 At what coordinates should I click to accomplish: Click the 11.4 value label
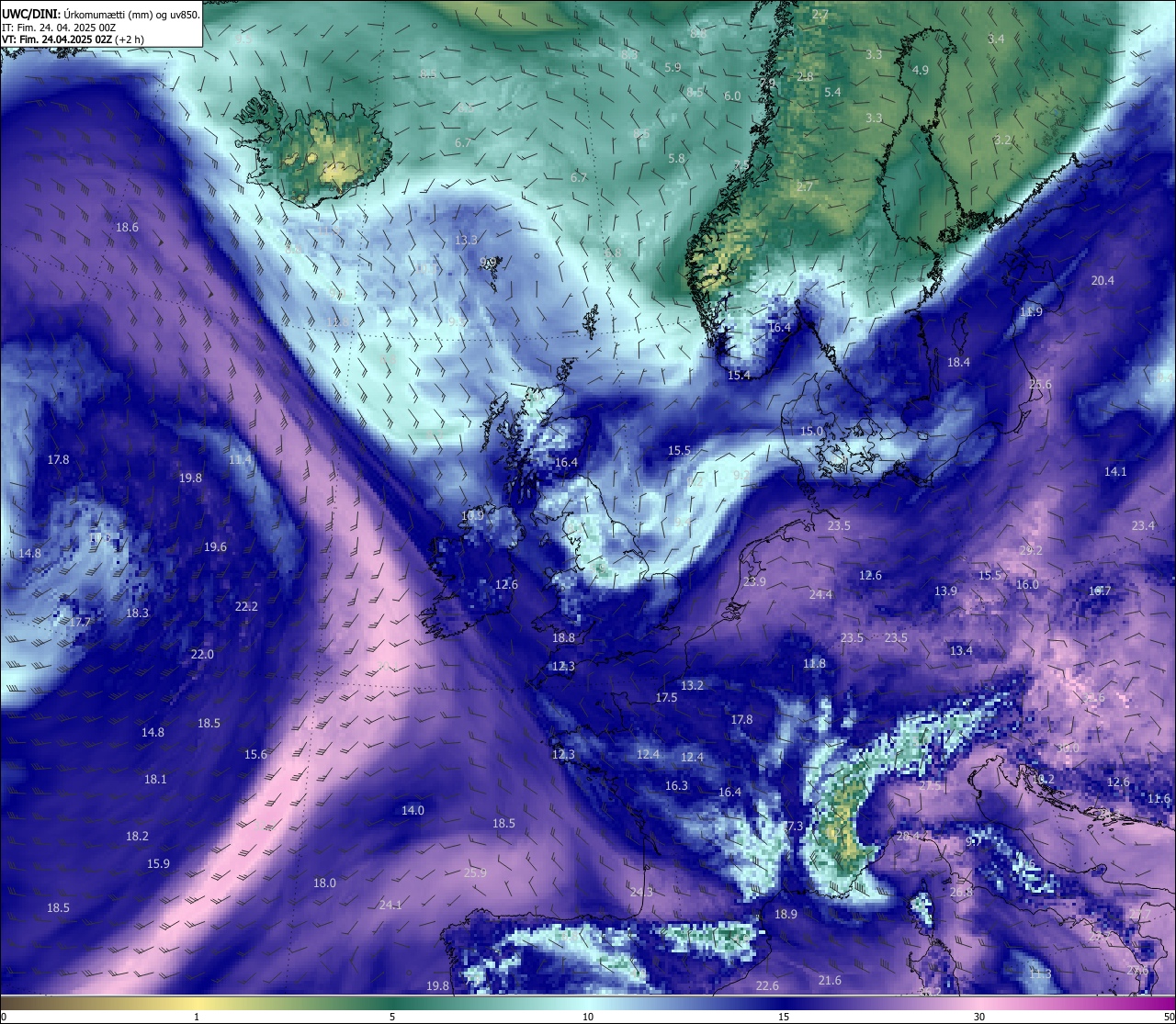coord(240,459)
